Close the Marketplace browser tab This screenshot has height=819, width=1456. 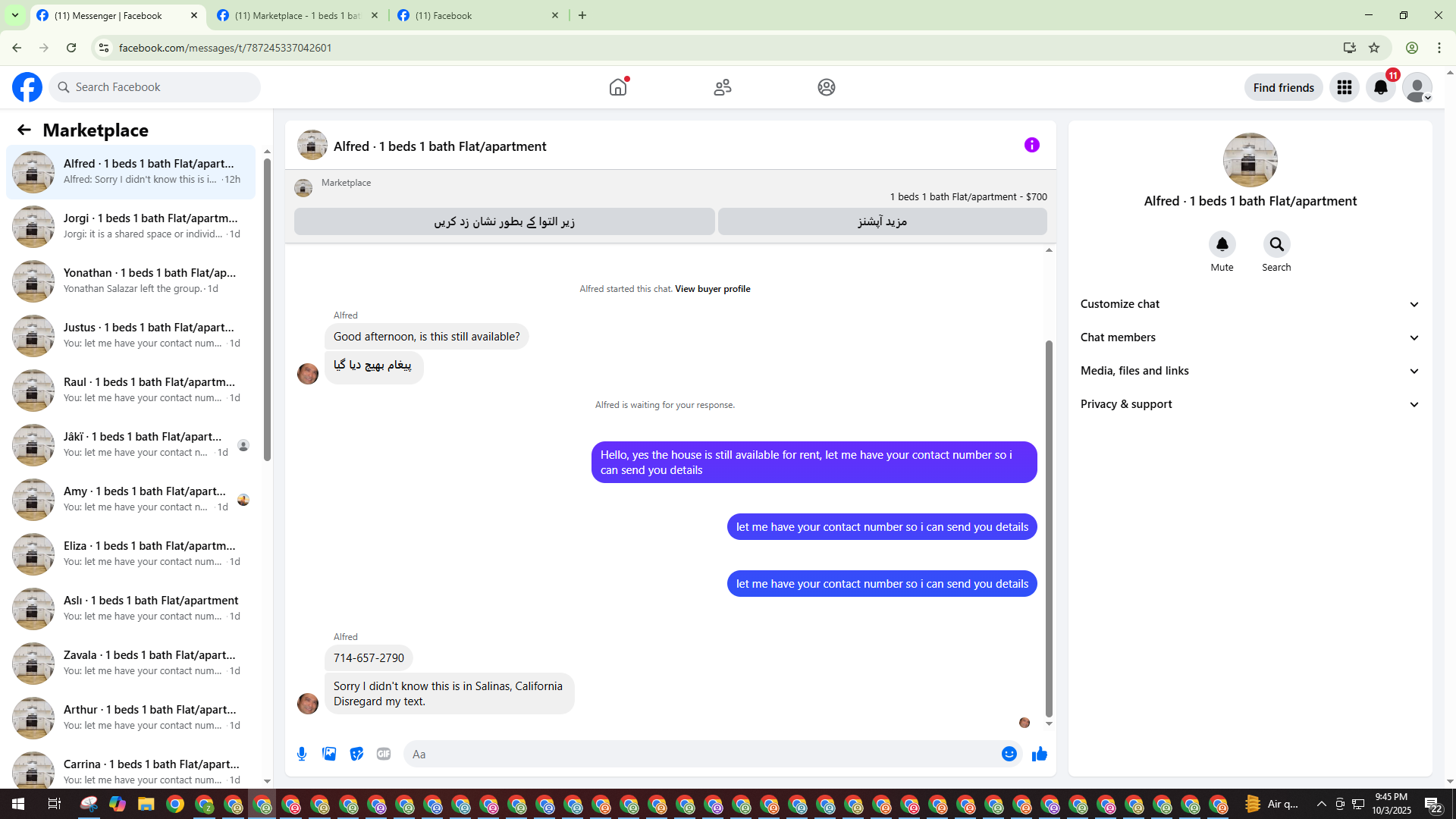(x=375, y=15)
